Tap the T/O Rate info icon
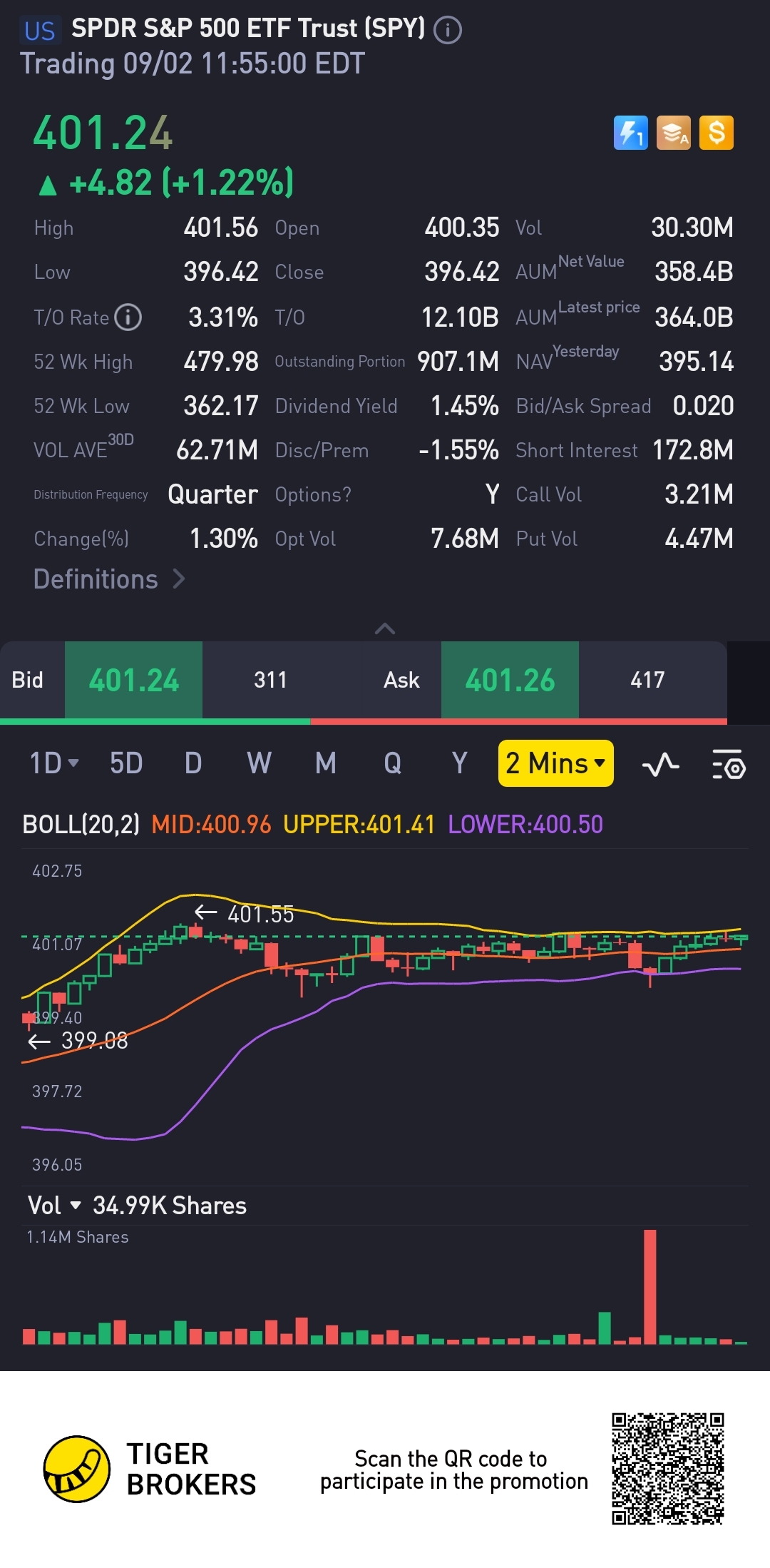770x1568 pixels. pos(128,317)
